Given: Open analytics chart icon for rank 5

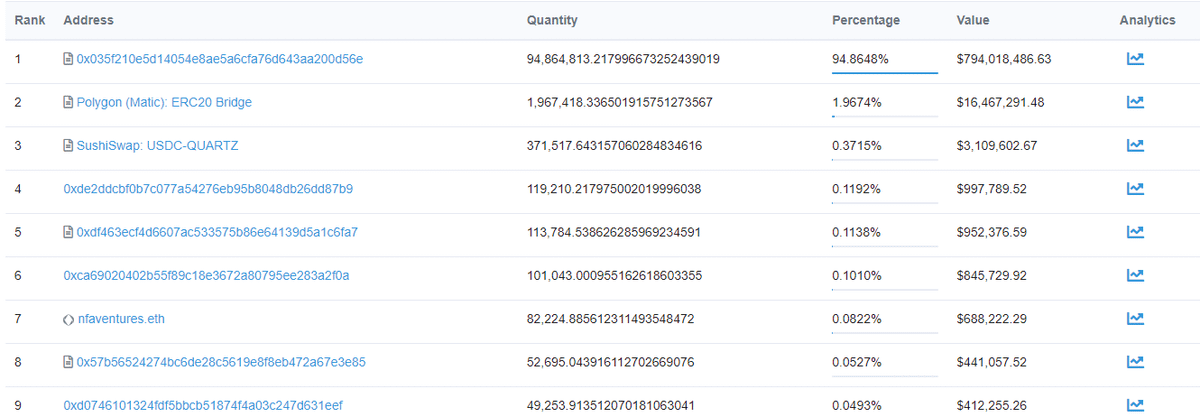Looking at the screenshot, I should coord(1134,232).
